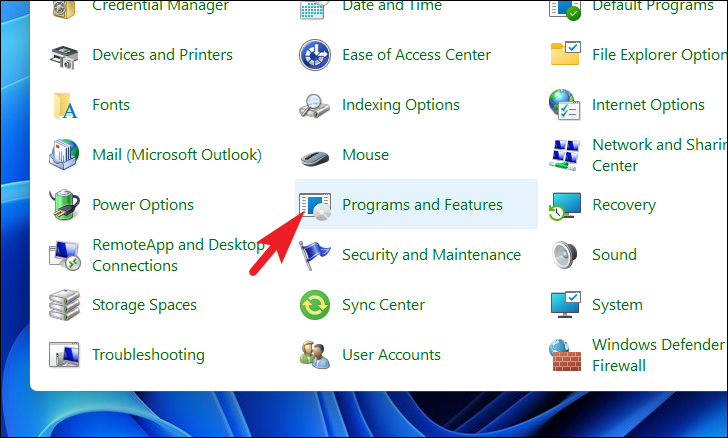
Task: Open Windows Defender Firewall link
Action: coord(658,355)
